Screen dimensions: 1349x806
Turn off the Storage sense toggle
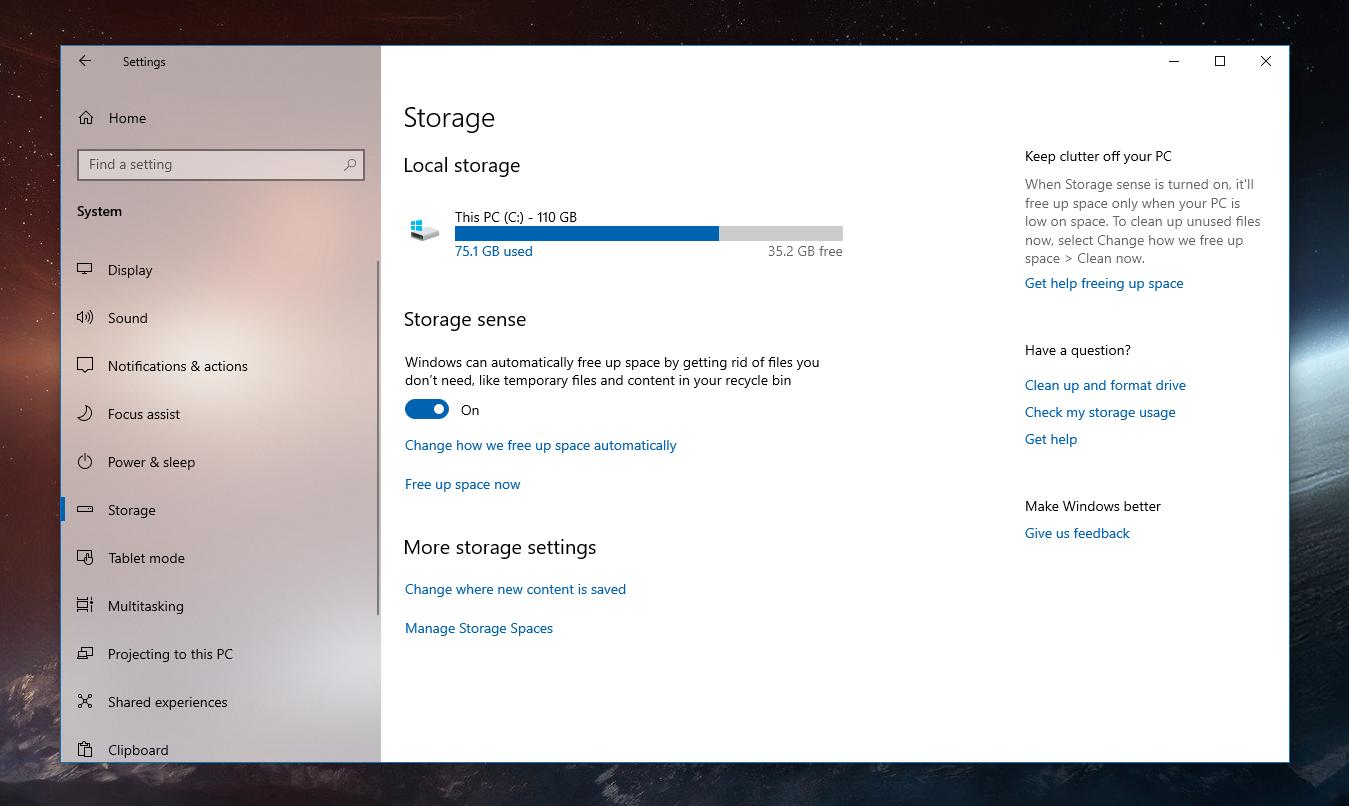click(427, 410)
